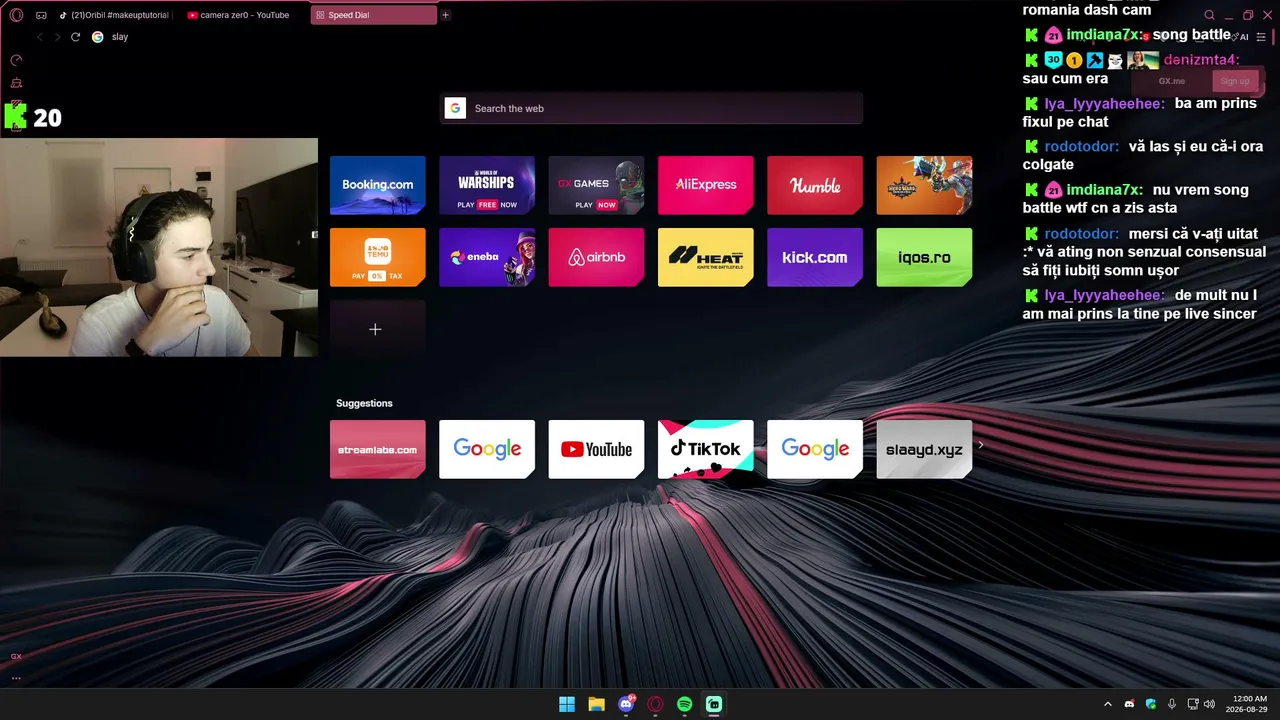Click the Windows Security tray icon
The height and width of the screenshot is (720, 1280).
(x=1150, y=704)
